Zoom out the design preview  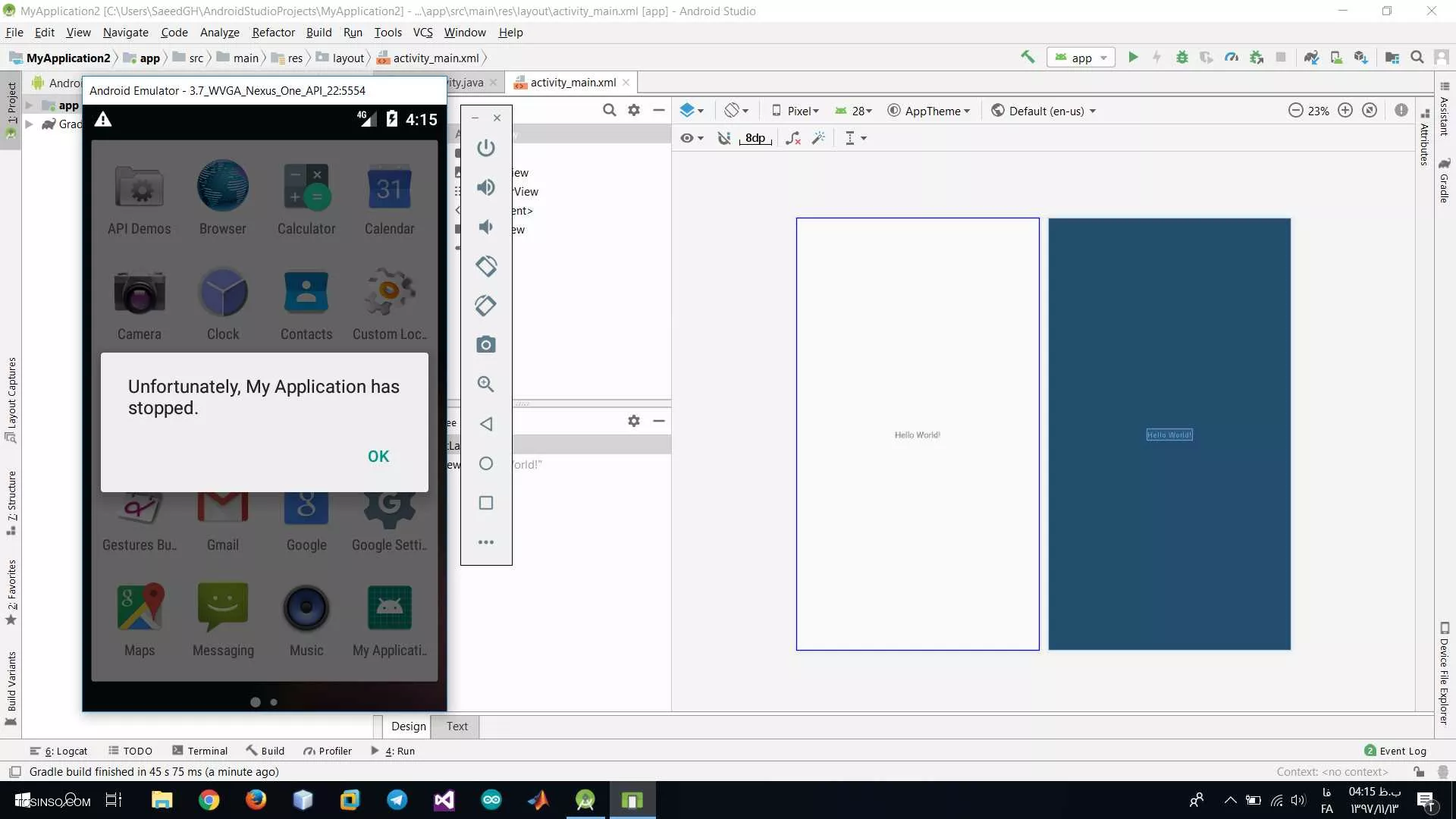tap(1295, 111)
